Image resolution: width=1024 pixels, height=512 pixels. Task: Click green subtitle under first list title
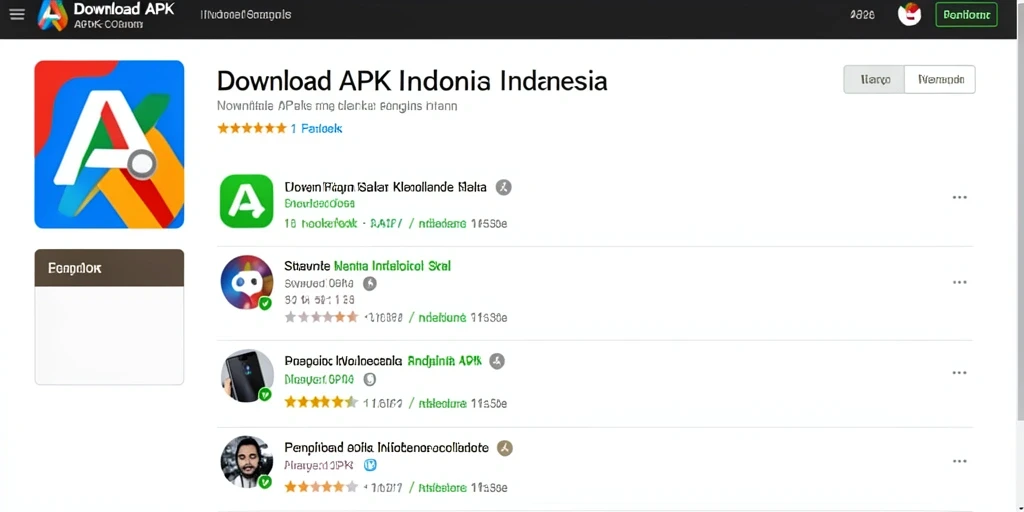(320, 204)
